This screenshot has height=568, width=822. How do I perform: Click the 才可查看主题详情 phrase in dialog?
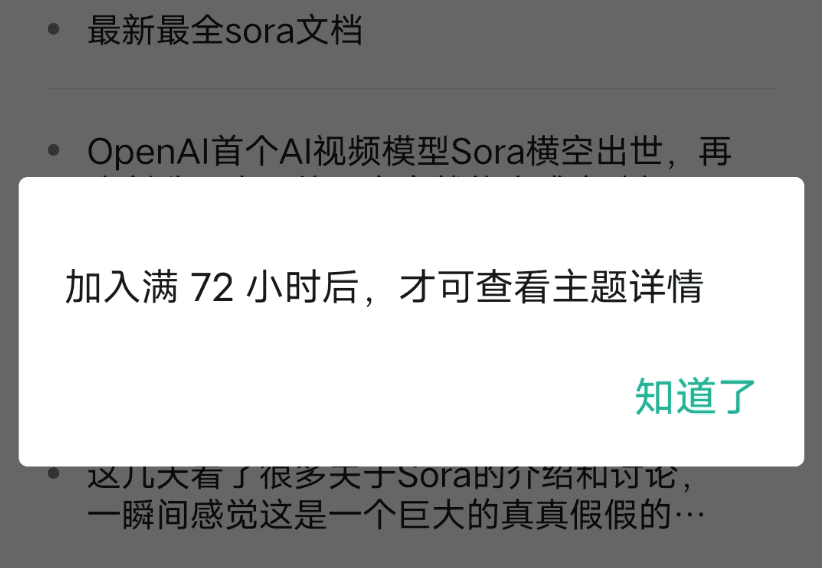(551, 287)
